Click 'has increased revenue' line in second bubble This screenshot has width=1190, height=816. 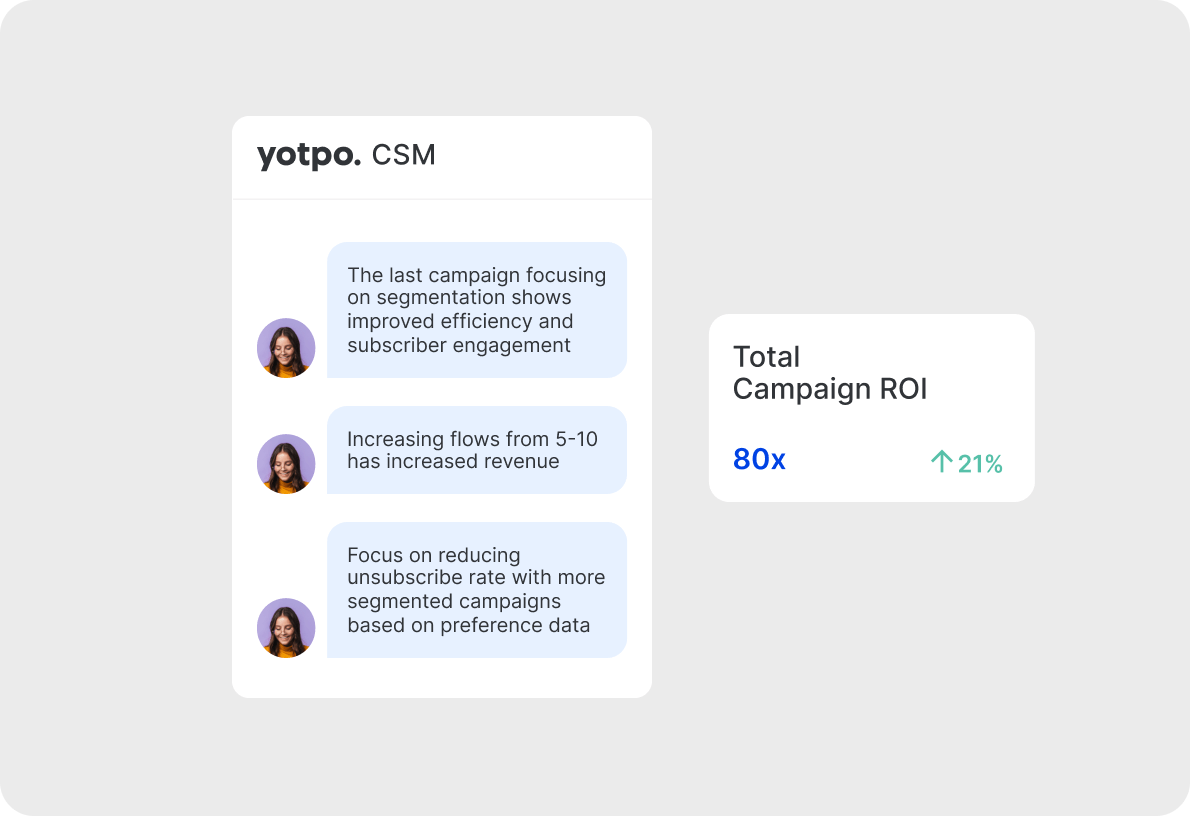tap(453, 462)
